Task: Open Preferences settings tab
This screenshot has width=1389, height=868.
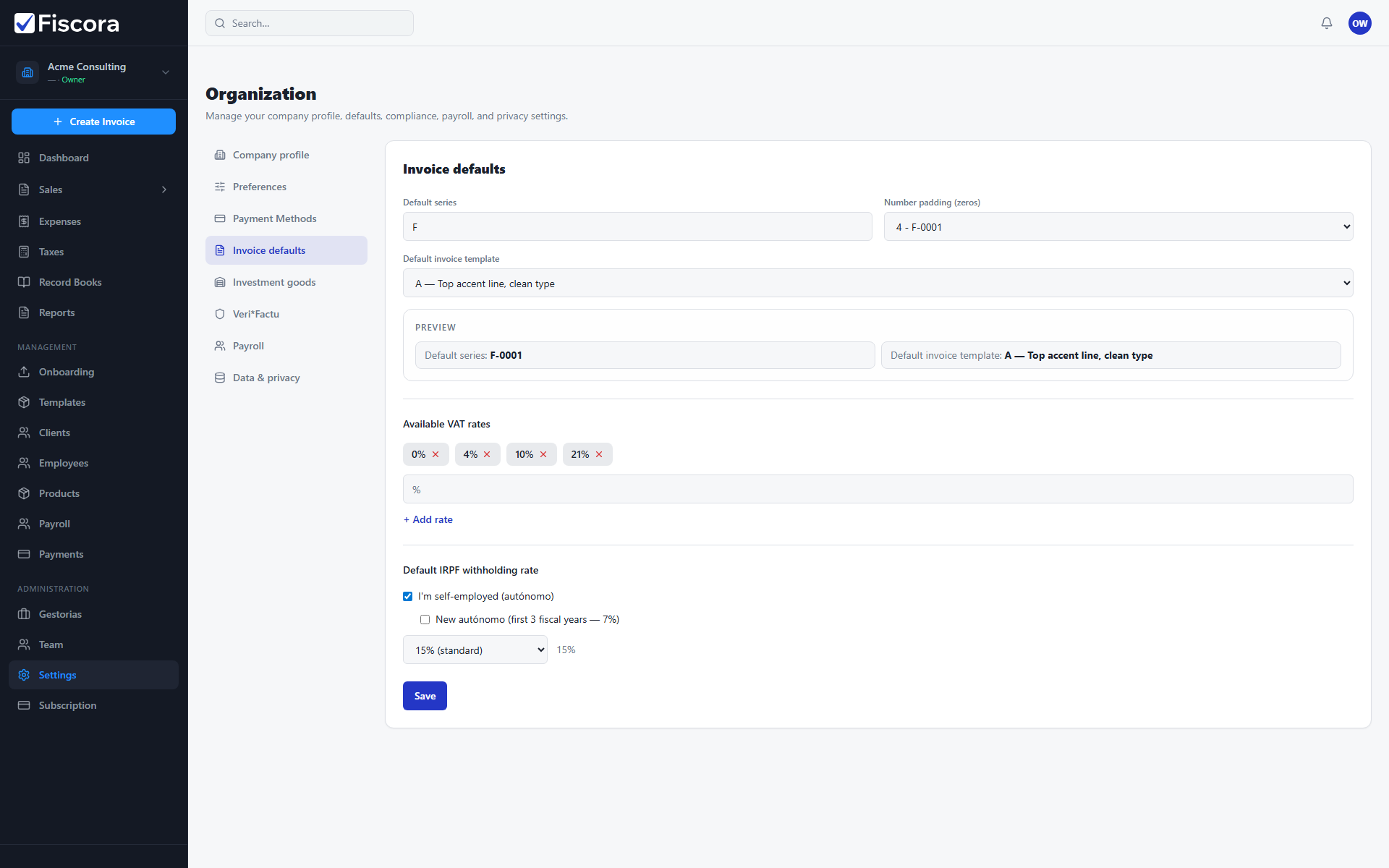Action: [x=286, y=187]
